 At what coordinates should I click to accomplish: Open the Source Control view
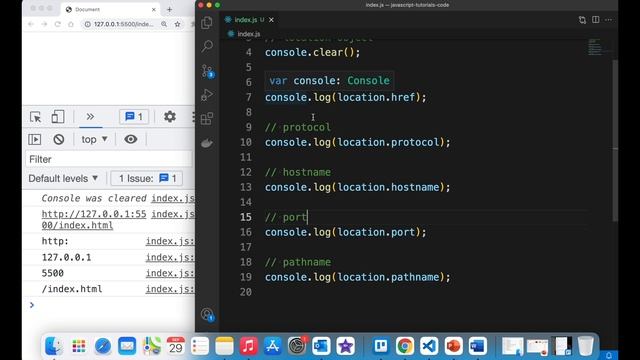pyautogui.click(x=207, y=71)
